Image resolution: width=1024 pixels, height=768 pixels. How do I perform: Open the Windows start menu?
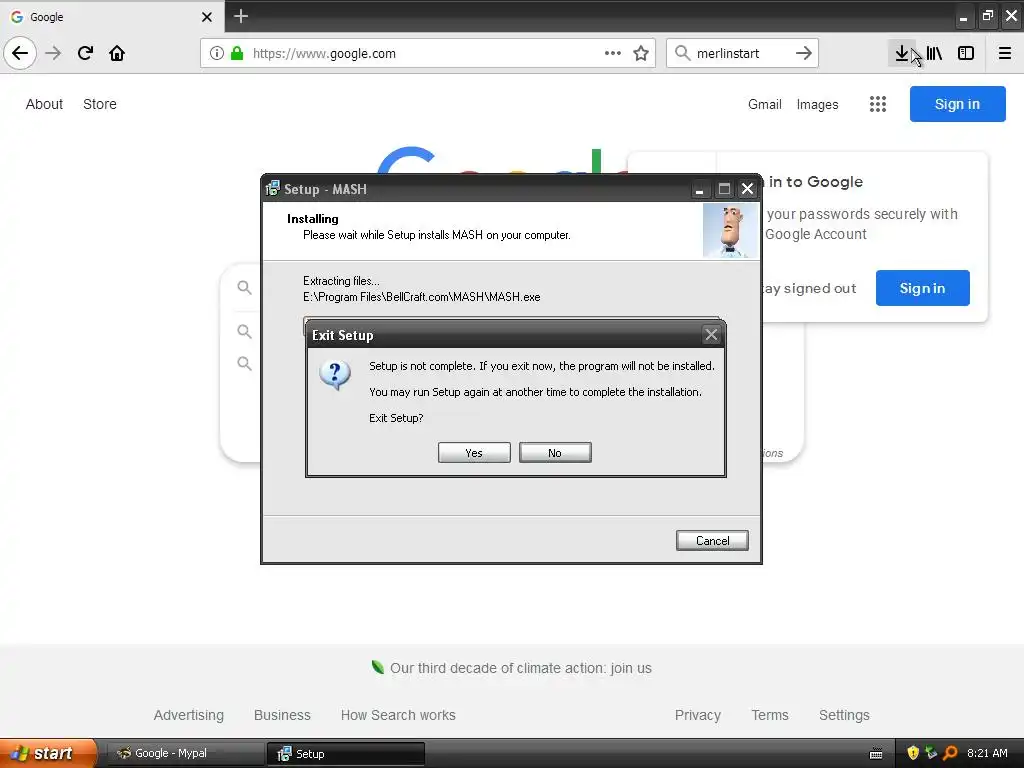click(x=48, y=753)
